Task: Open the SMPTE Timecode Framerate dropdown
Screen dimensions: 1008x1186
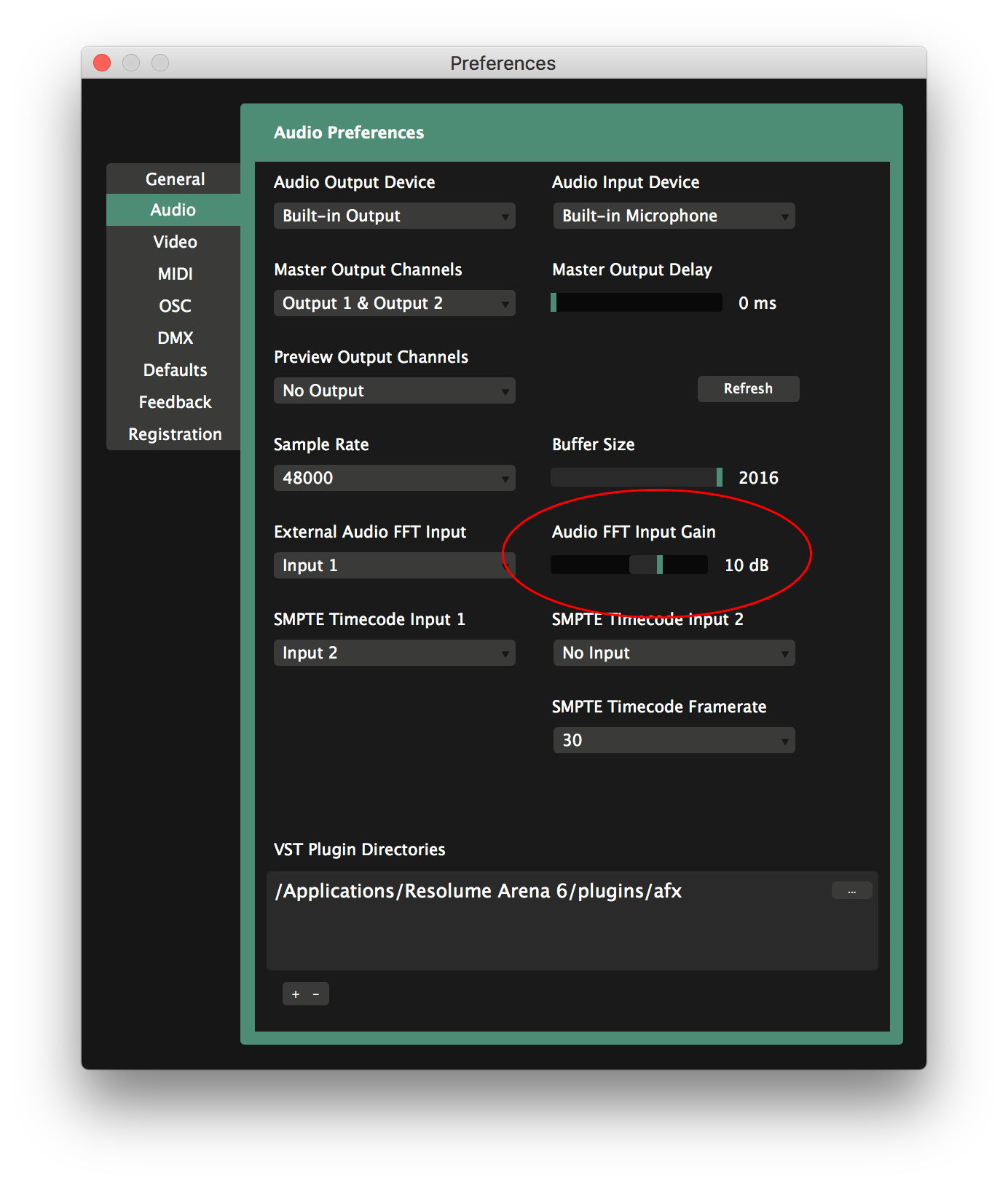Action: coord(674,740)
